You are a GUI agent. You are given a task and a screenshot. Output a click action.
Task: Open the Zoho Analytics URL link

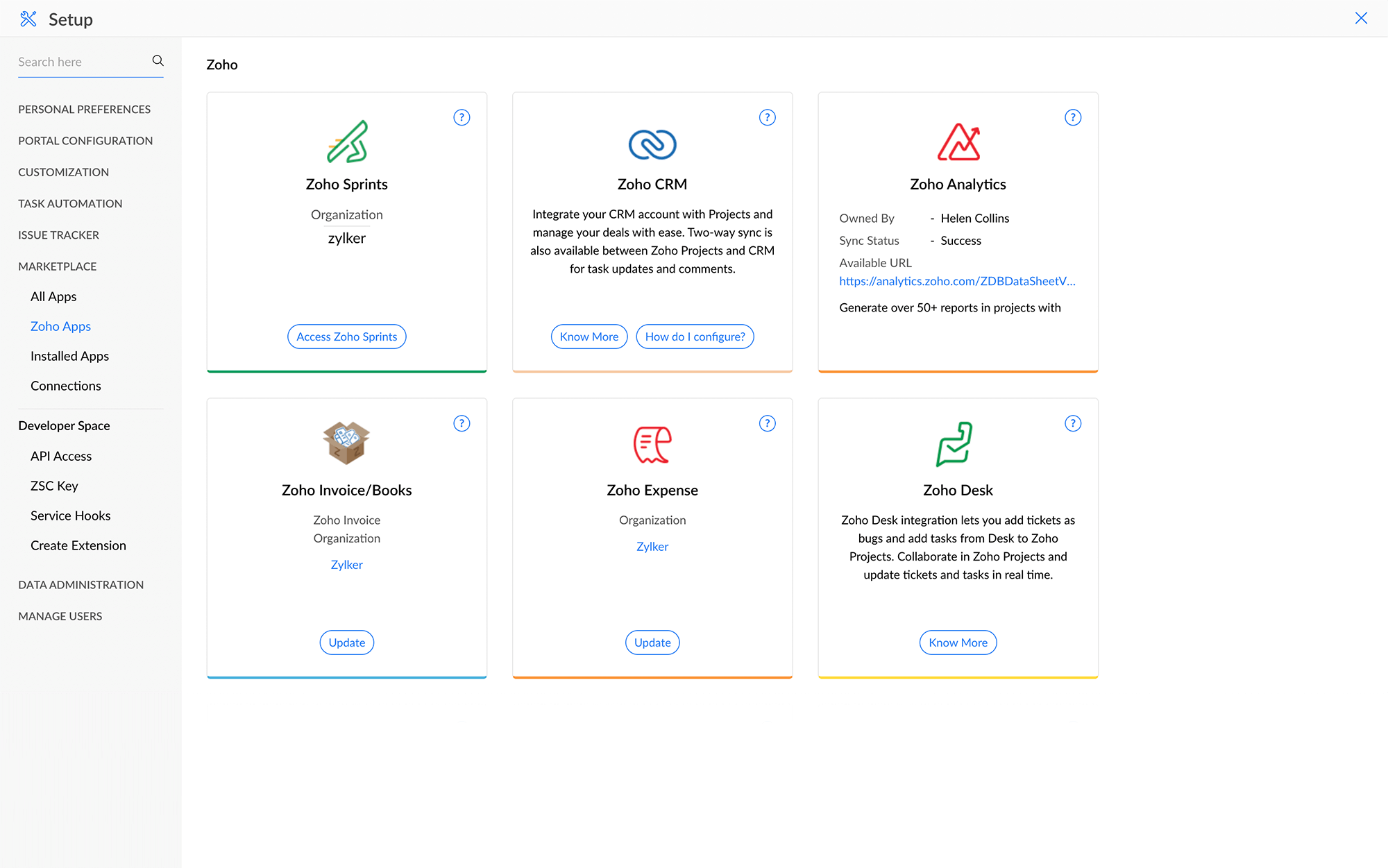pos(957,281)
